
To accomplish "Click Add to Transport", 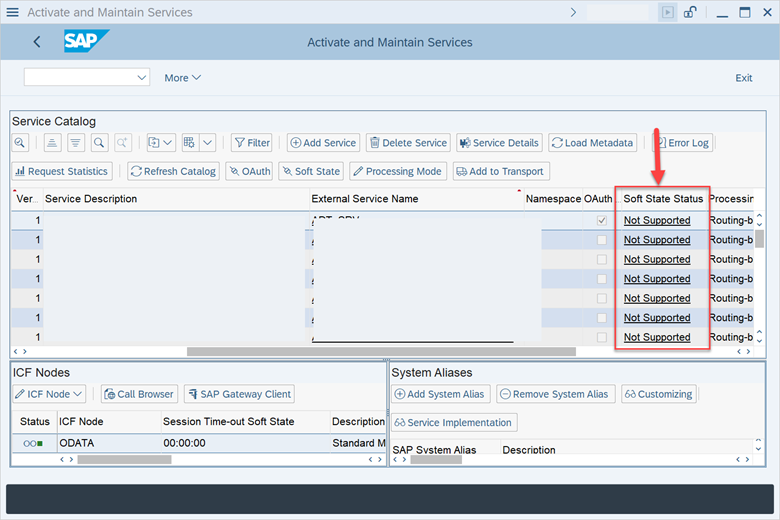I will point(501,171).
